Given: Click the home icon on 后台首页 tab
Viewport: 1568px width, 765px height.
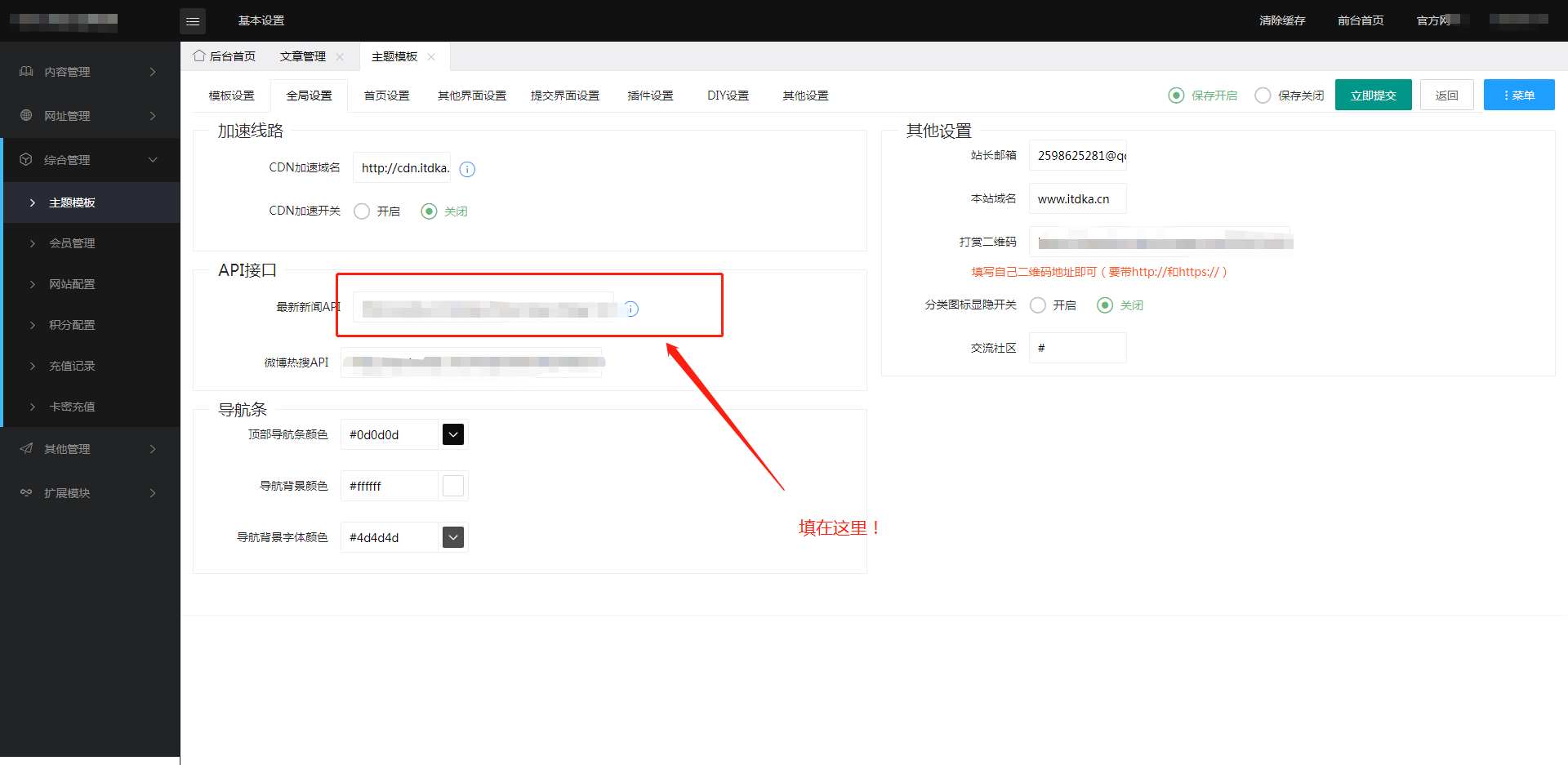Looking at the screenshot, I should tap(198, 56).
